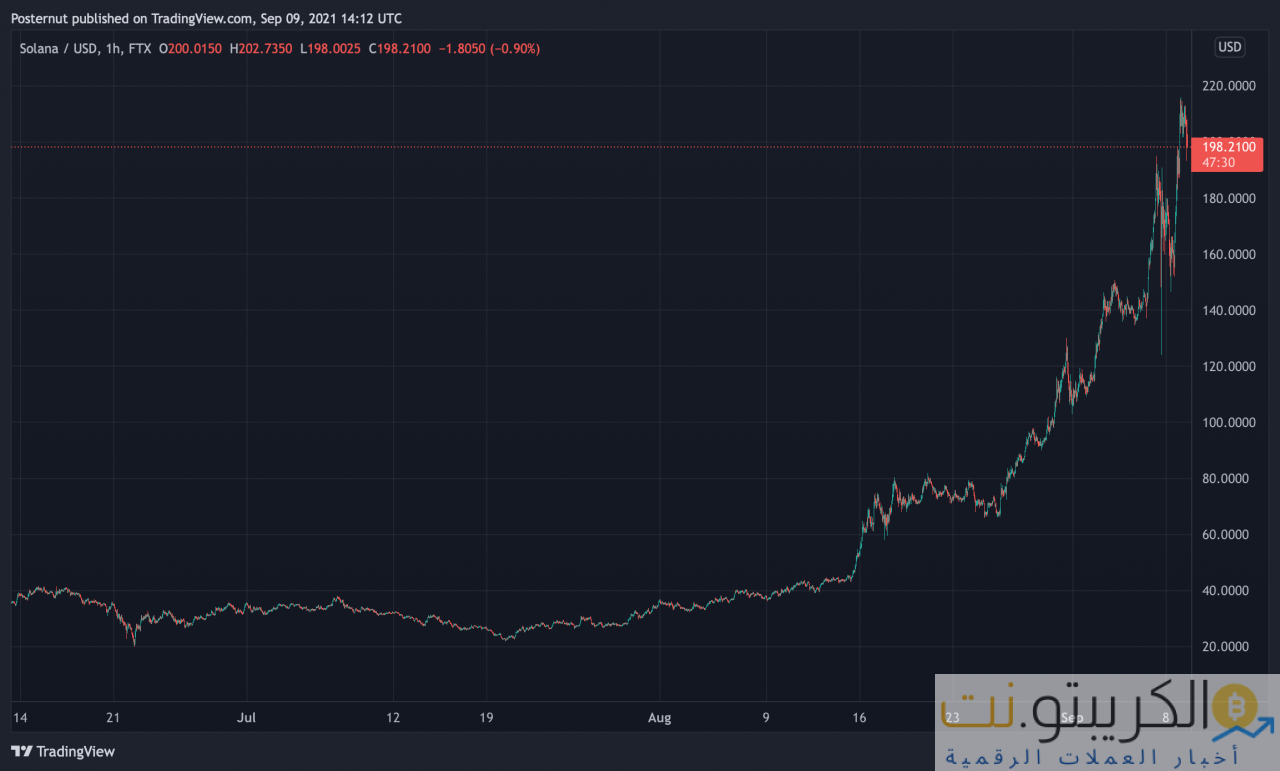Click the close price value C198.2100
Screen dimensions: 1280x771
click(400, 48)
